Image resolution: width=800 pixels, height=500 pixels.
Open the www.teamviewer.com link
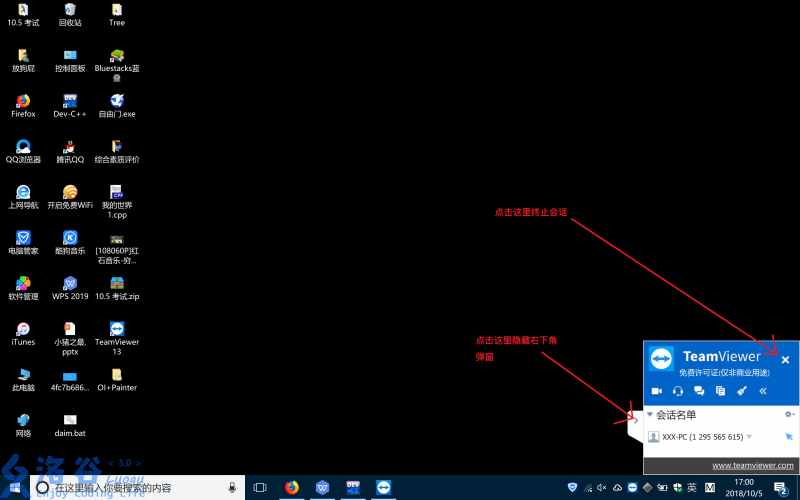click(752, 465)
